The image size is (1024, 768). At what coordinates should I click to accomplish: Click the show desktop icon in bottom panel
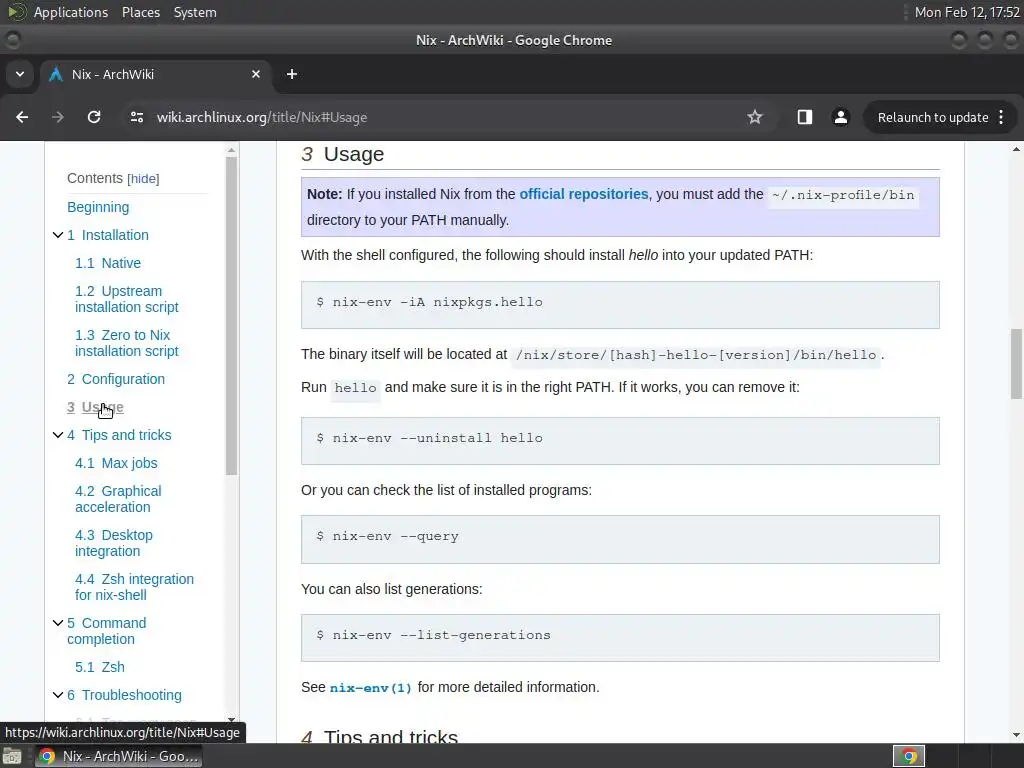[11, 756]
